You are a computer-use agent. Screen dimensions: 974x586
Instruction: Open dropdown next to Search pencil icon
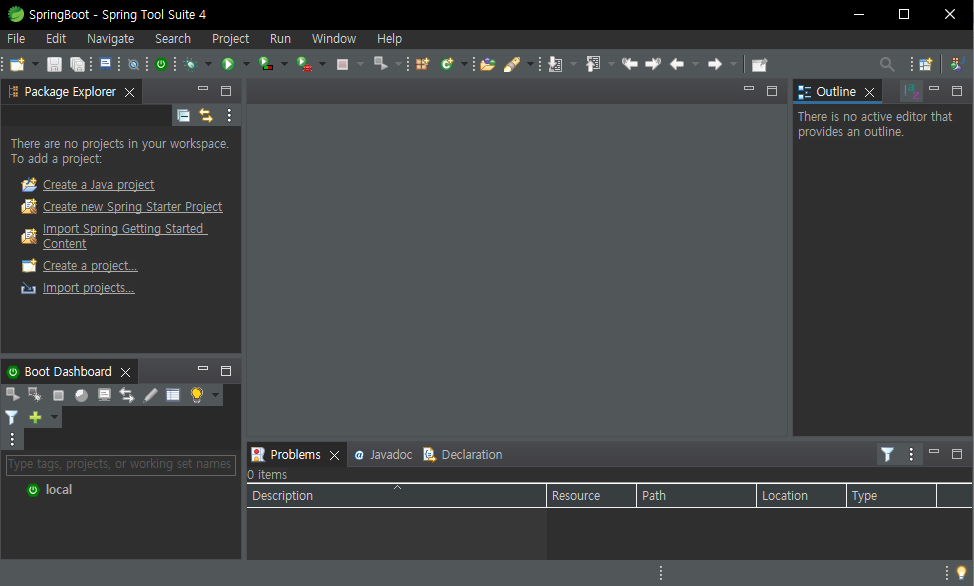point(530,64)
